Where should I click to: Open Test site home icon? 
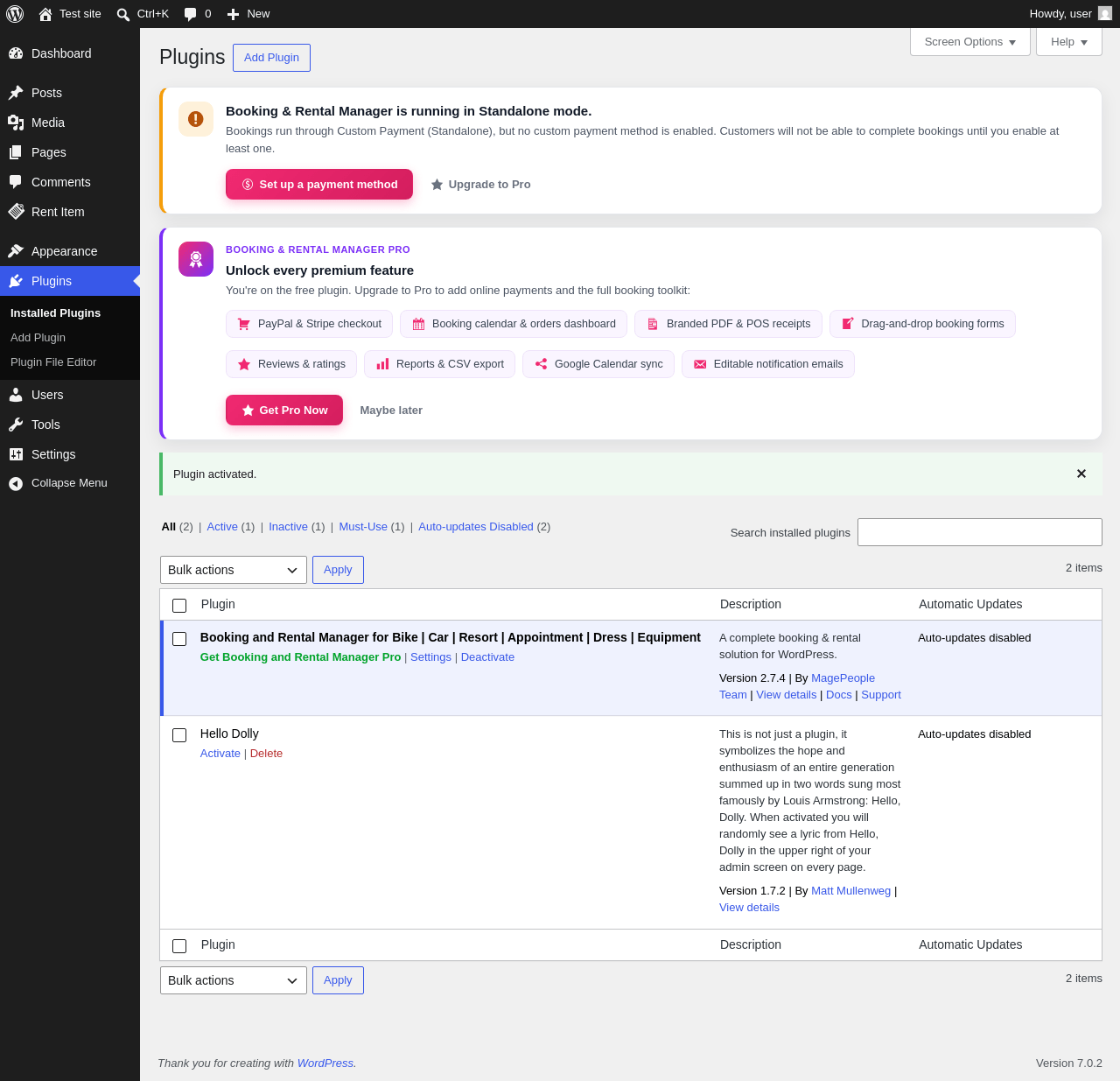tap(45, 14)
